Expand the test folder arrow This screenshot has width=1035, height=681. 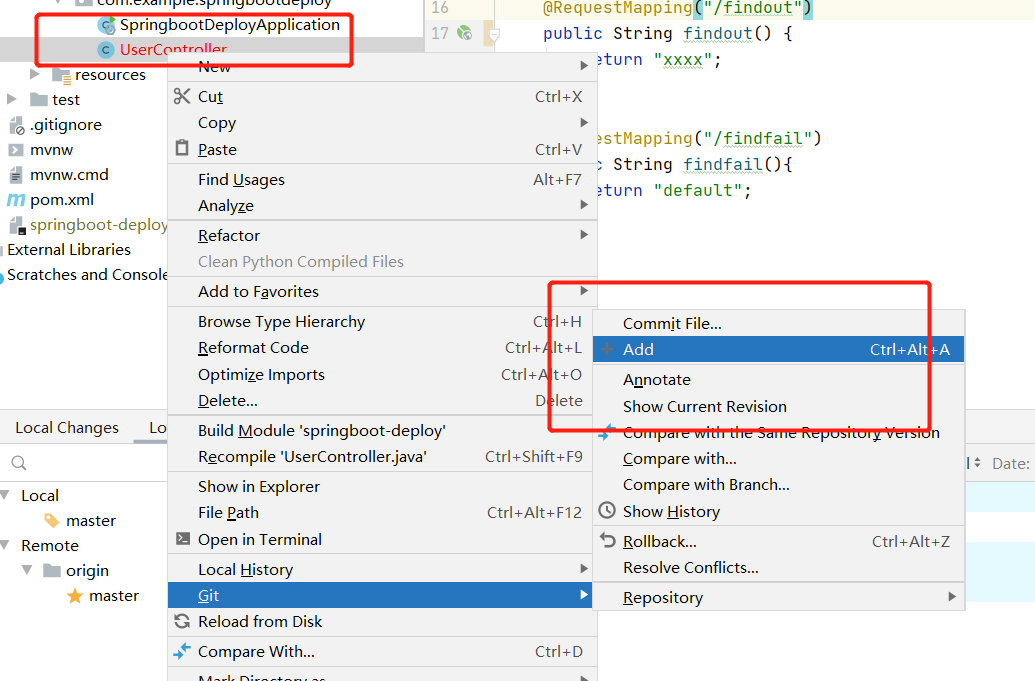coord(11,99)
